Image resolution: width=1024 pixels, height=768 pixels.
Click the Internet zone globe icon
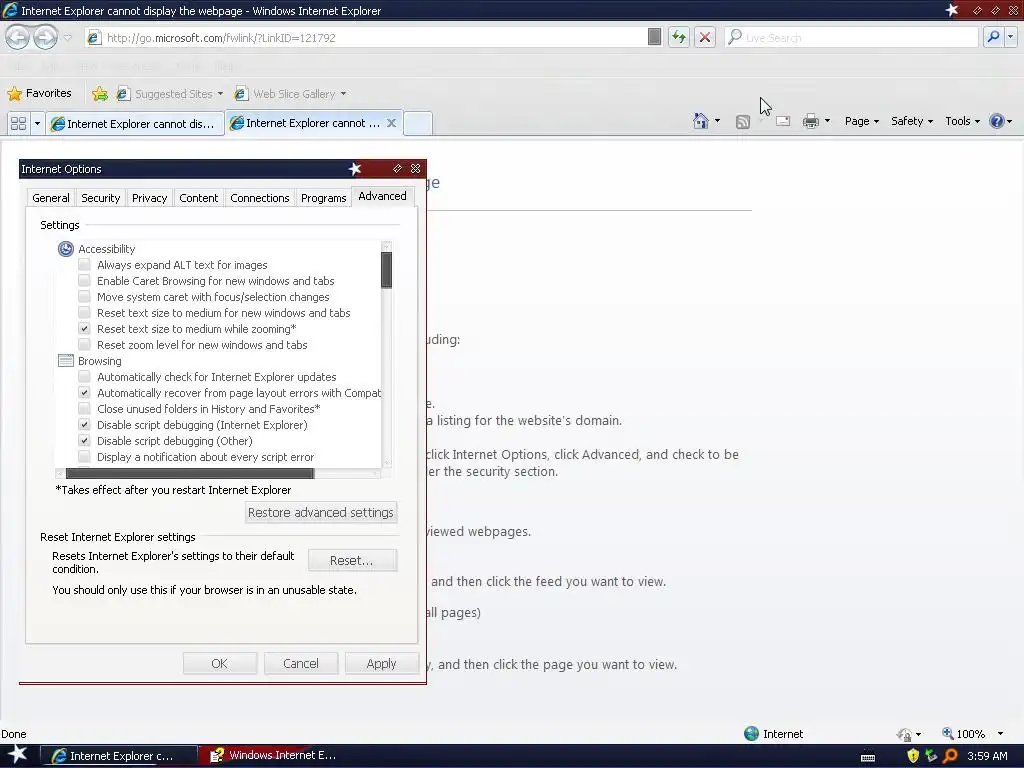pos(752,733)
